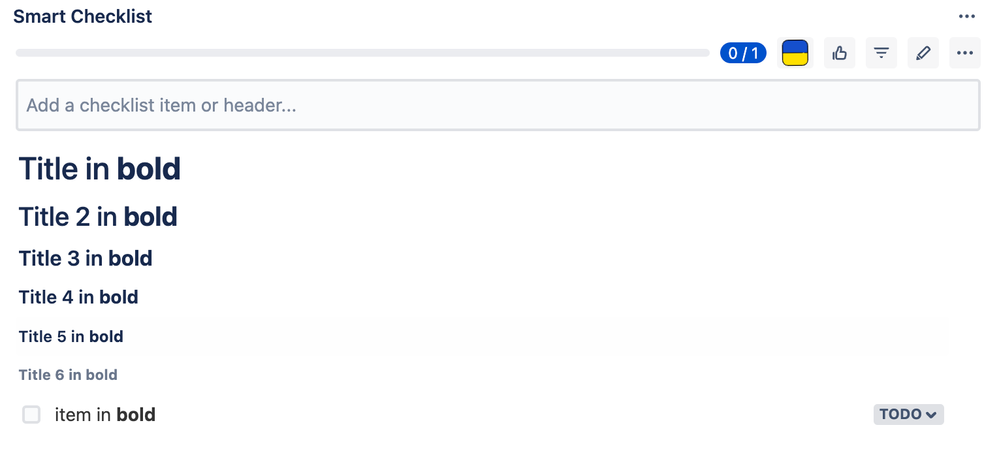The width and height of the screenshot is (999, 466).
Task: Open the TODO status dropdown
Action: [x=909, y=414]
